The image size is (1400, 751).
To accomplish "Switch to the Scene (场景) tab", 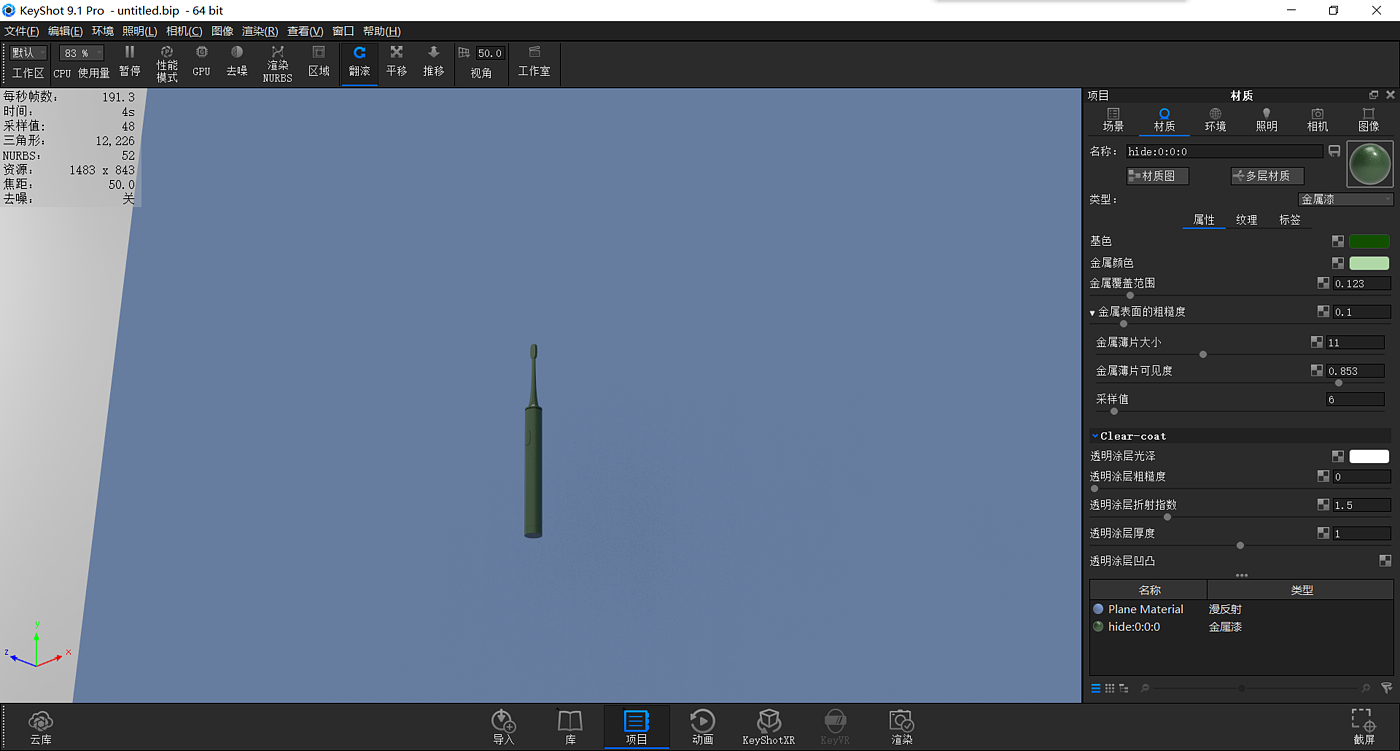I will point(1113,120).
